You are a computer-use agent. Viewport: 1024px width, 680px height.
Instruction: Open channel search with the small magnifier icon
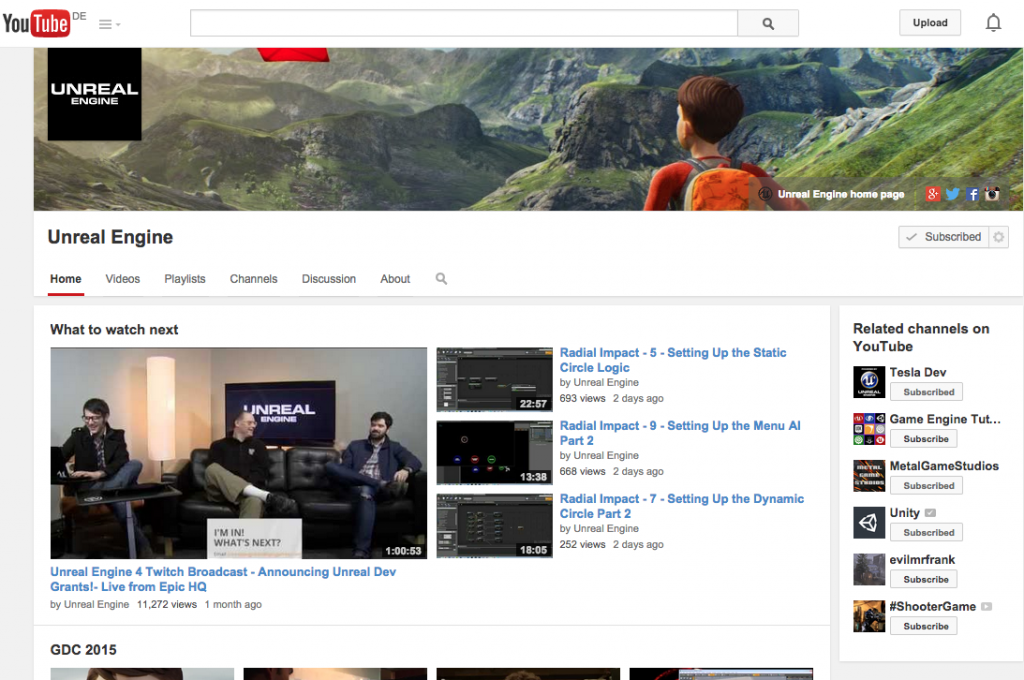click(441, 279)
